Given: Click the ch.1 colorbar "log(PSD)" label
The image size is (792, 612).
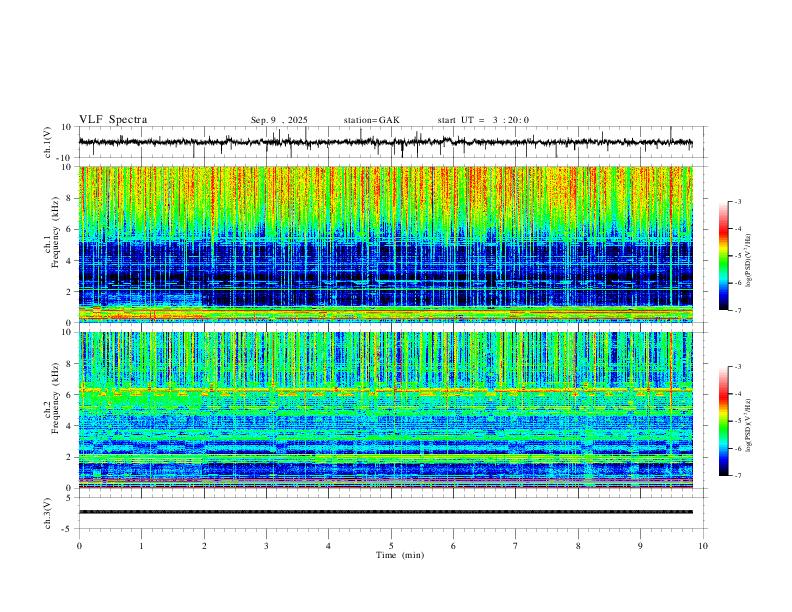Looking at the screenshot, I should pos(748,260).
